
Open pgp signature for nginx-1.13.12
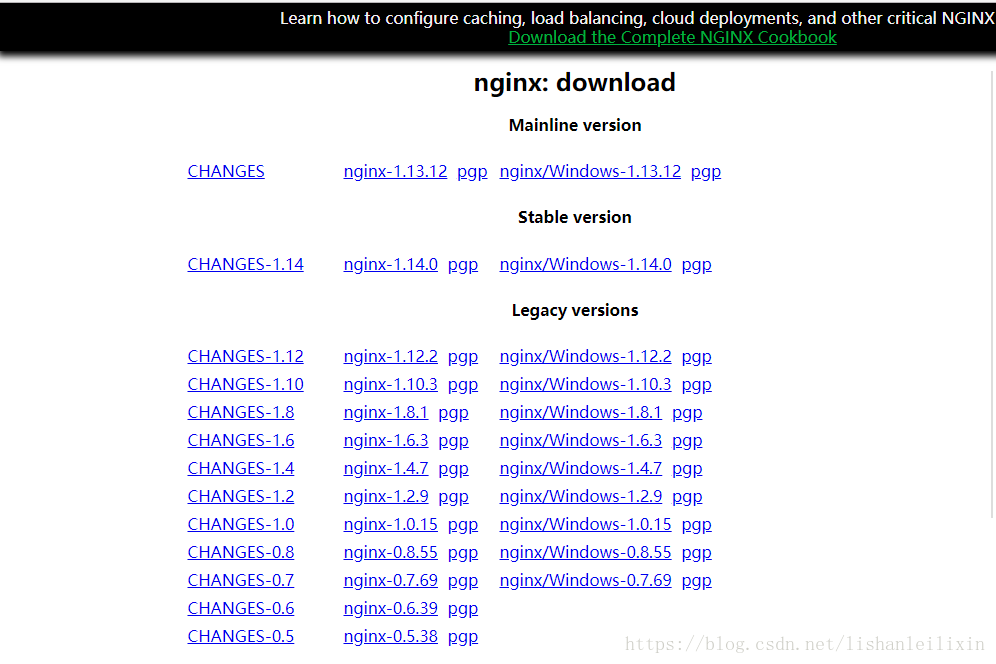tap(472, 172)
